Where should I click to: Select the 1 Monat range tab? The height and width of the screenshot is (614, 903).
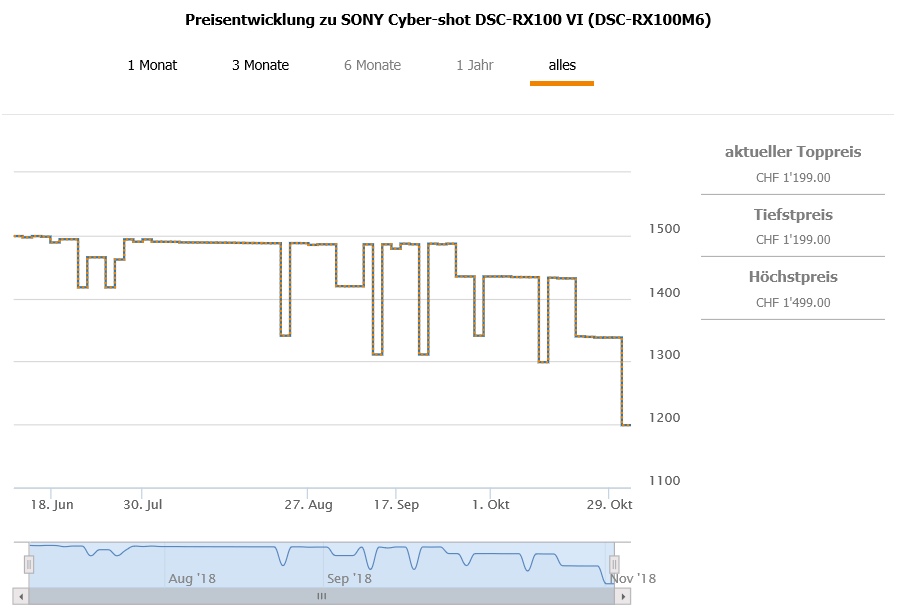(x=152, y=65)
